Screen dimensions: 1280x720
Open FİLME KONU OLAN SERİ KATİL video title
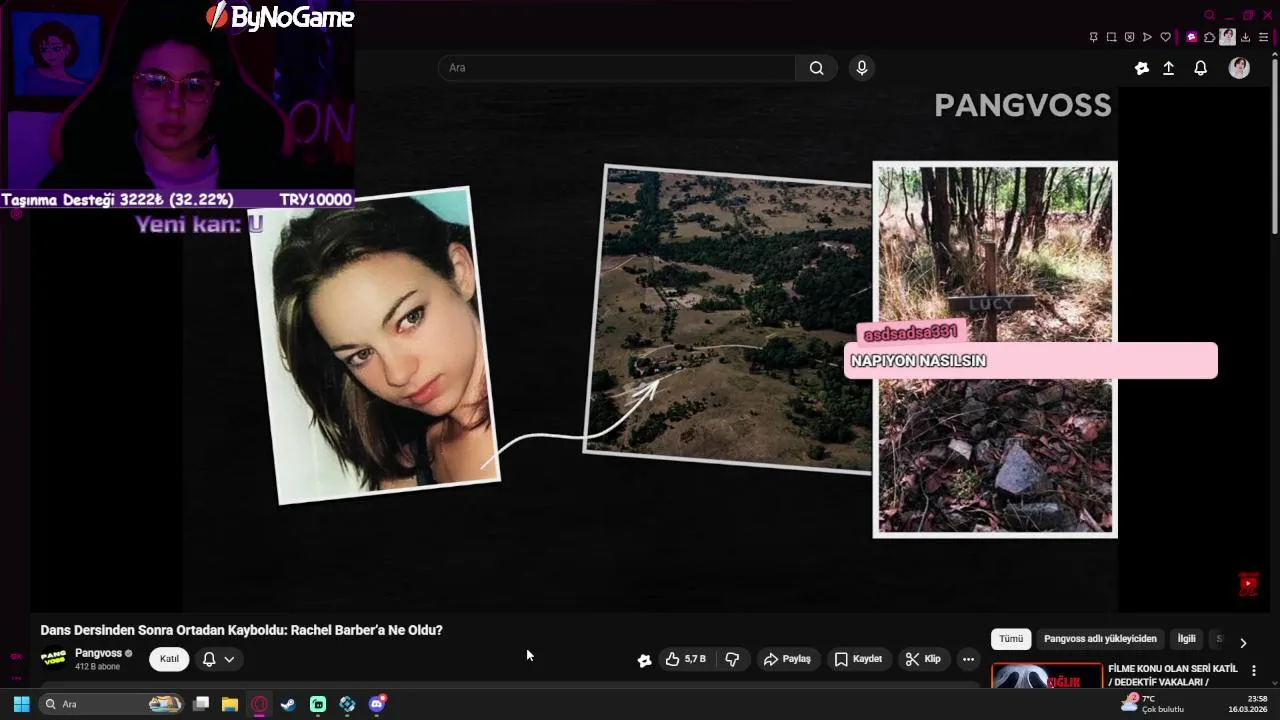1173,675
